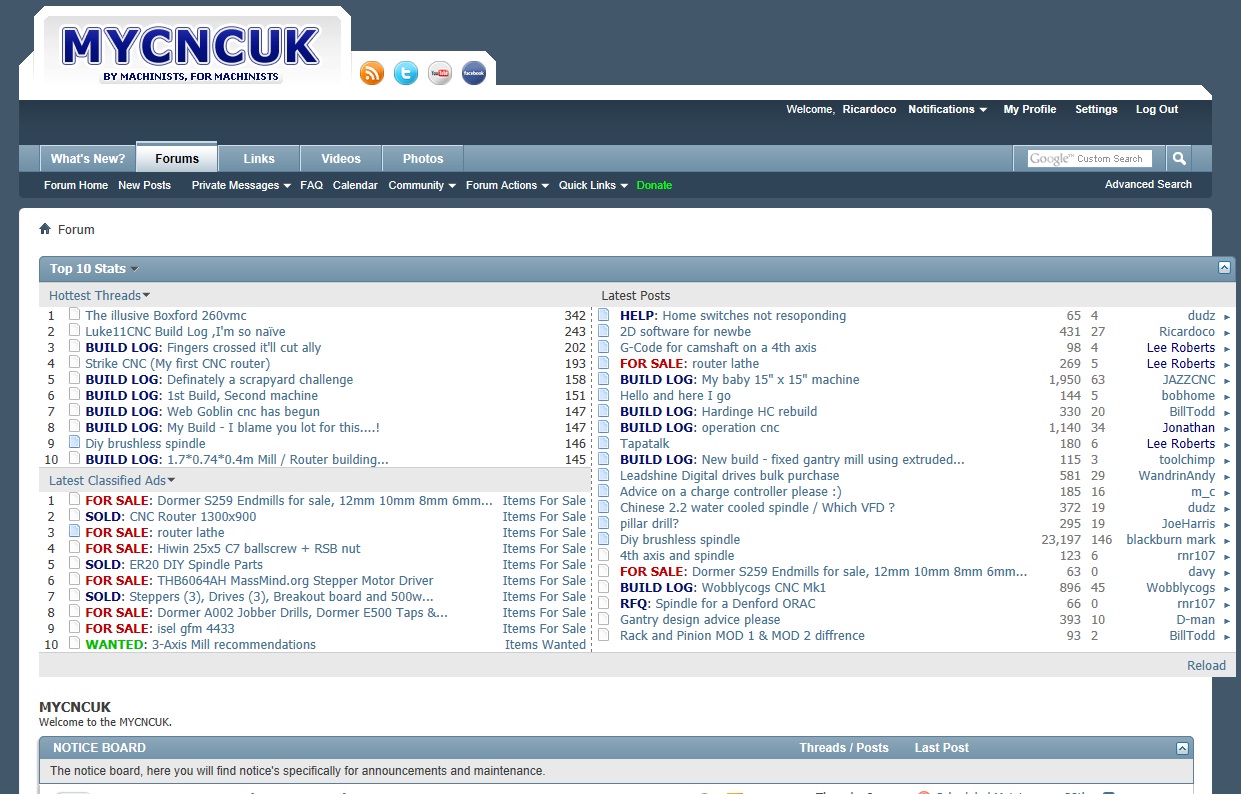Open the YouTube social icon
Image resolution: width=1241 pixels, height=794 pixels.
point(440,73)
